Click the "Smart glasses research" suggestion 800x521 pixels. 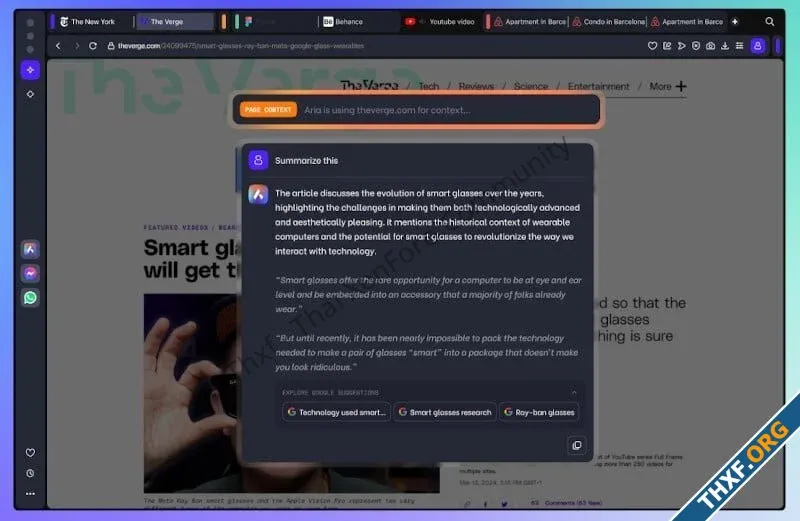pos(445,412)
